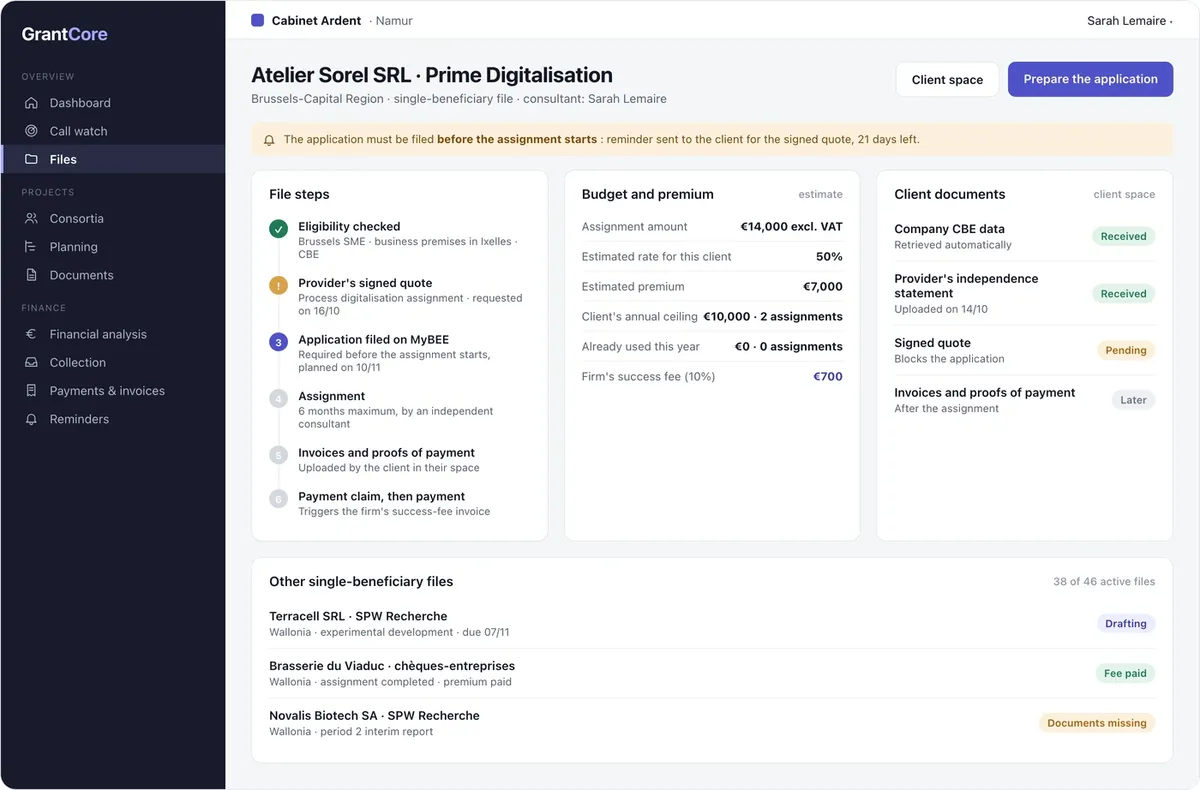The height and width of the screenshot is (790, 1200).
Task: Click Prepare the application button
Action: [x=1090, y=79]
